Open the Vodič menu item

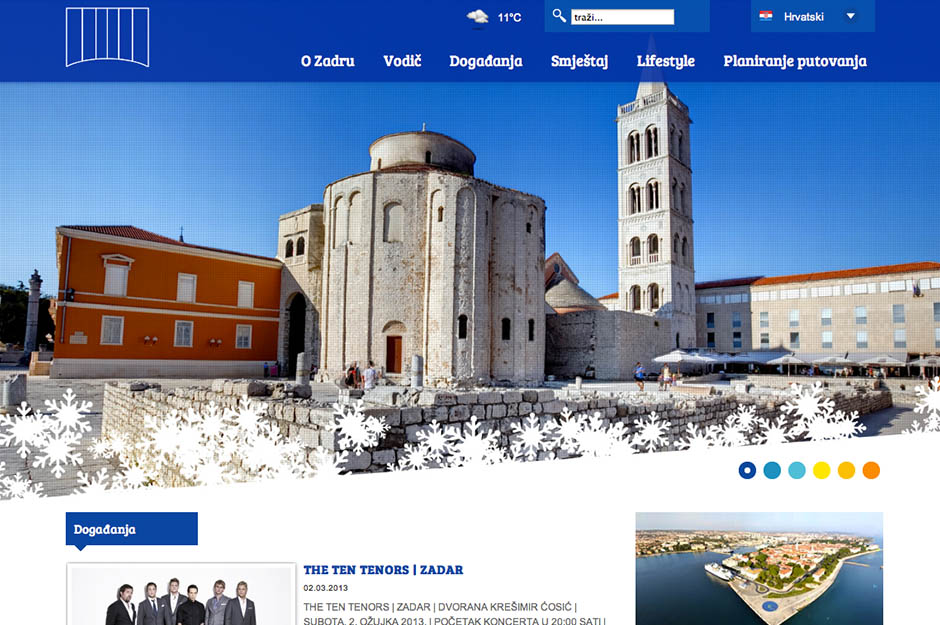(402, 61)
